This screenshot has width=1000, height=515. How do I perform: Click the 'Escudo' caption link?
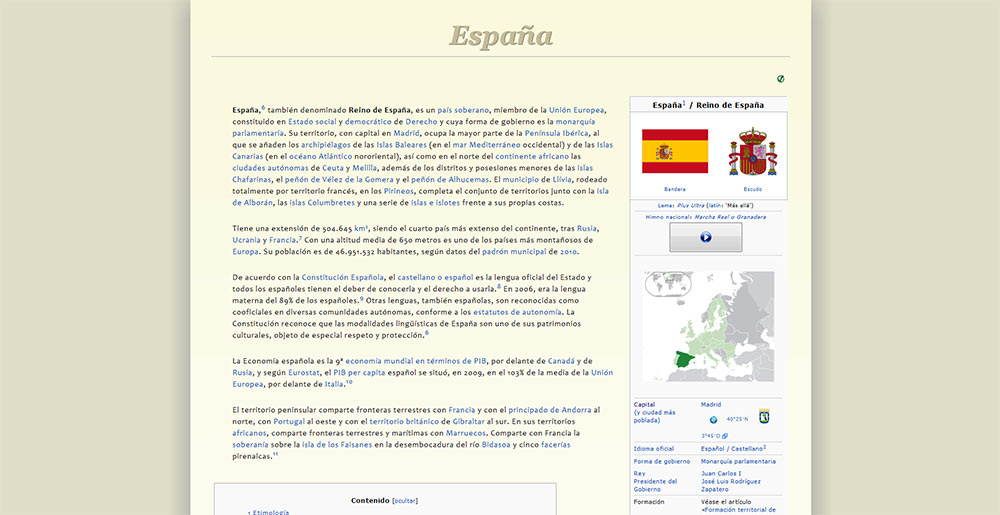click(753, 189)
